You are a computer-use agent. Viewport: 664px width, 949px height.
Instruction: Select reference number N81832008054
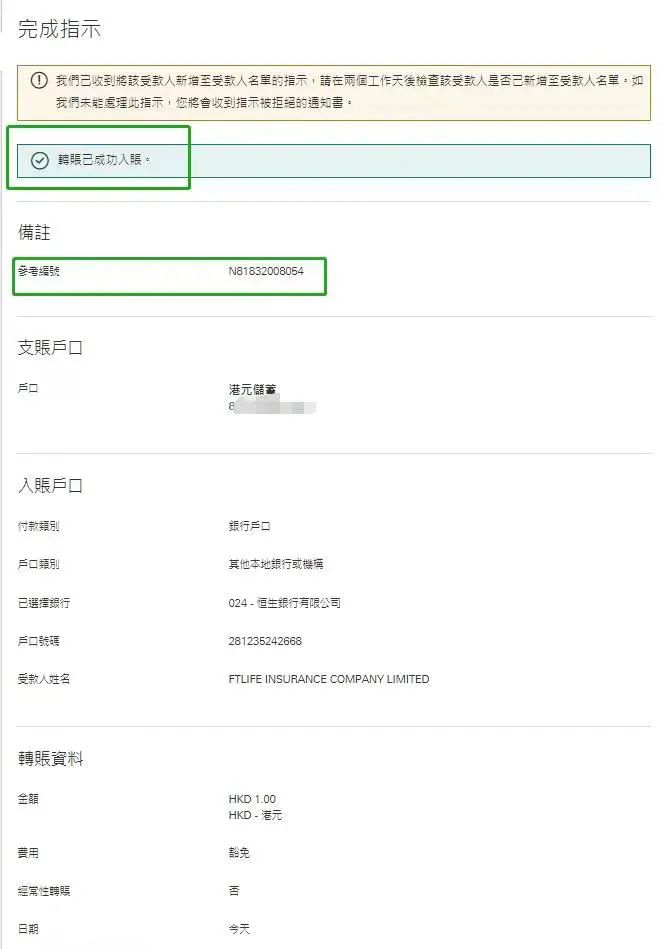click(266, 271)
